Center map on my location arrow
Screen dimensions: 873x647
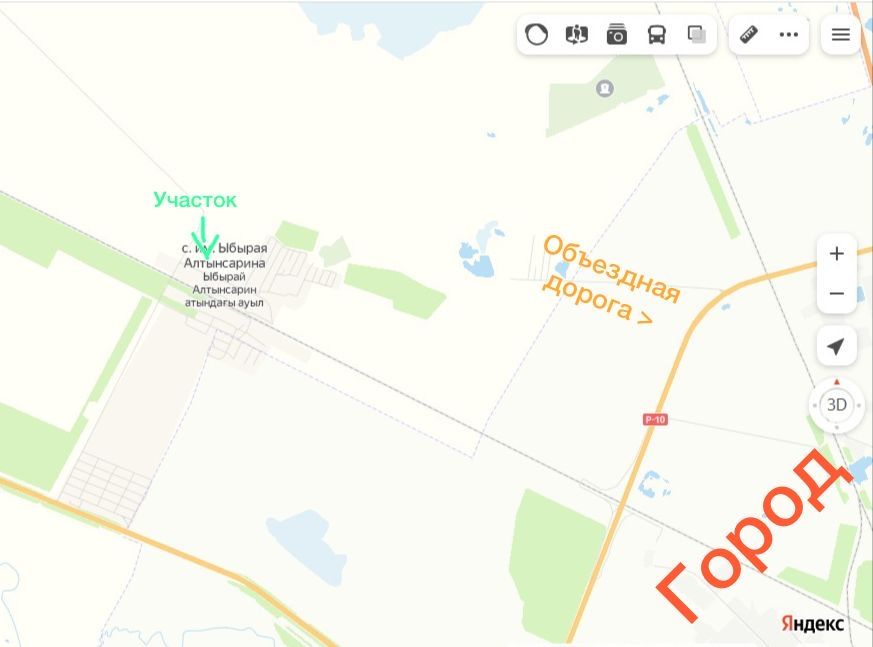click(836, 346)
